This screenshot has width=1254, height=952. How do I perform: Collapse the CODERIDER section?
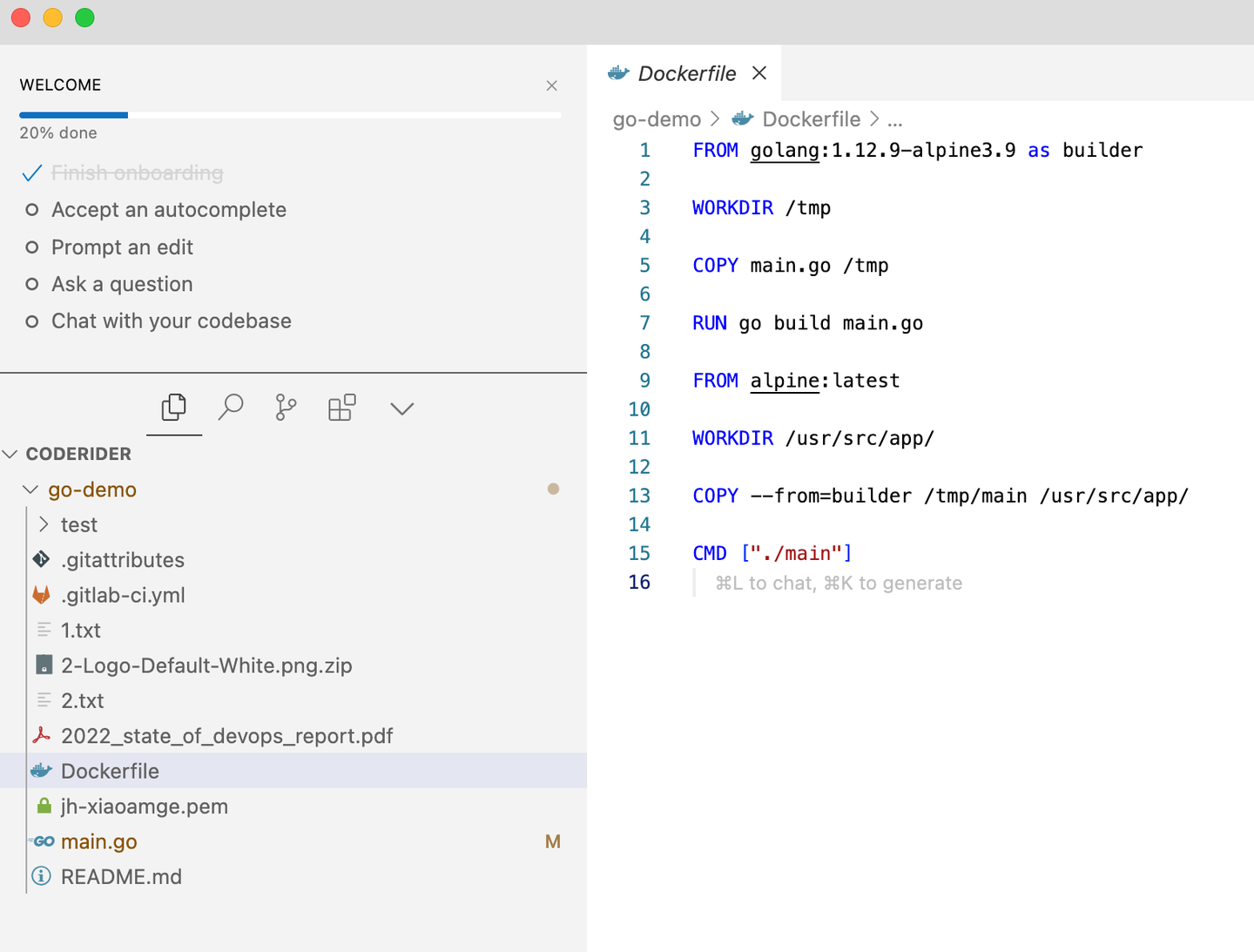pyautogui.click(x=10, y=454)
